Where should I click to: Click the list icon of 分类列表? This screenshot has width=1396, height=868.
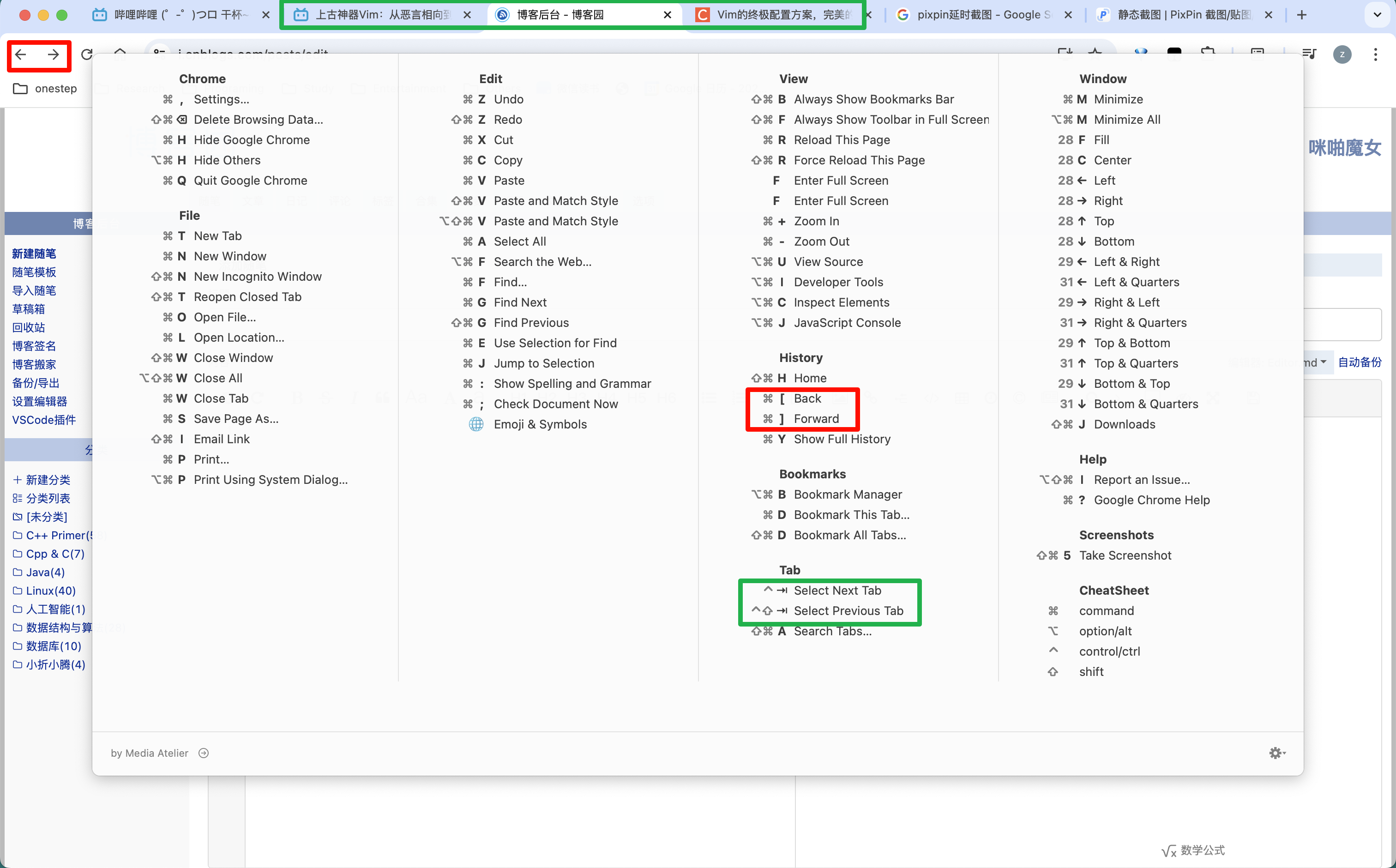point(17,498)
